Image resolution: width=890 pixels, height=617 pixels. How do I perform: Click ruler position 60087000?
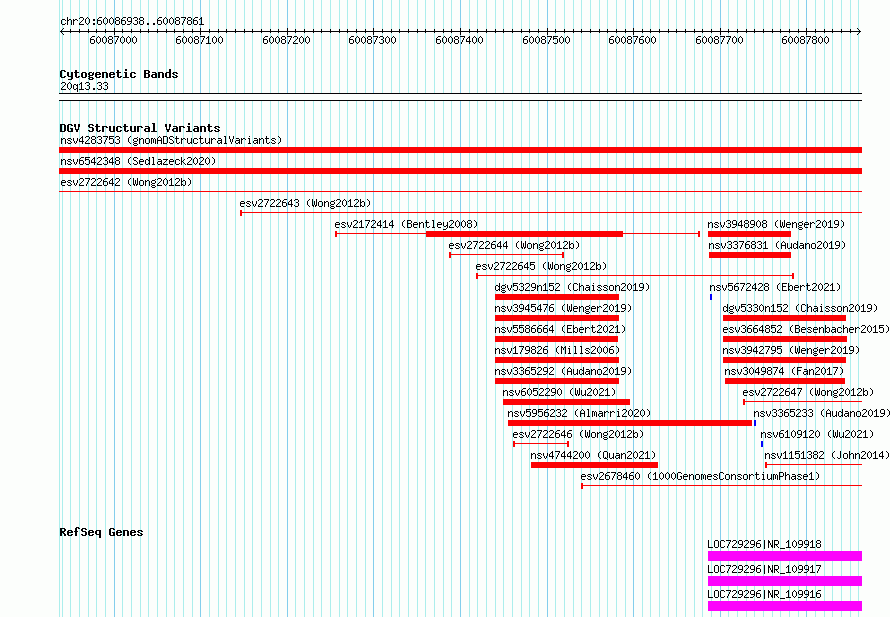click(x=114, y=40)
